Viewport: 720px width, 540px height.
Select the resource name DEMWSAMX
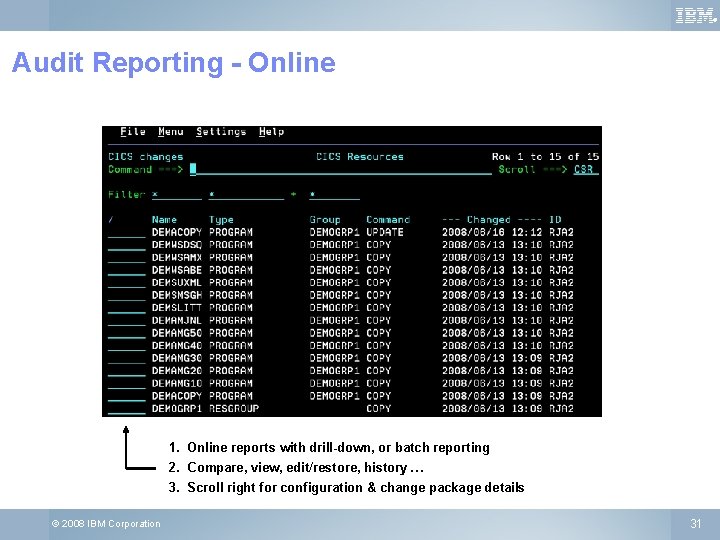coord(177,258)
